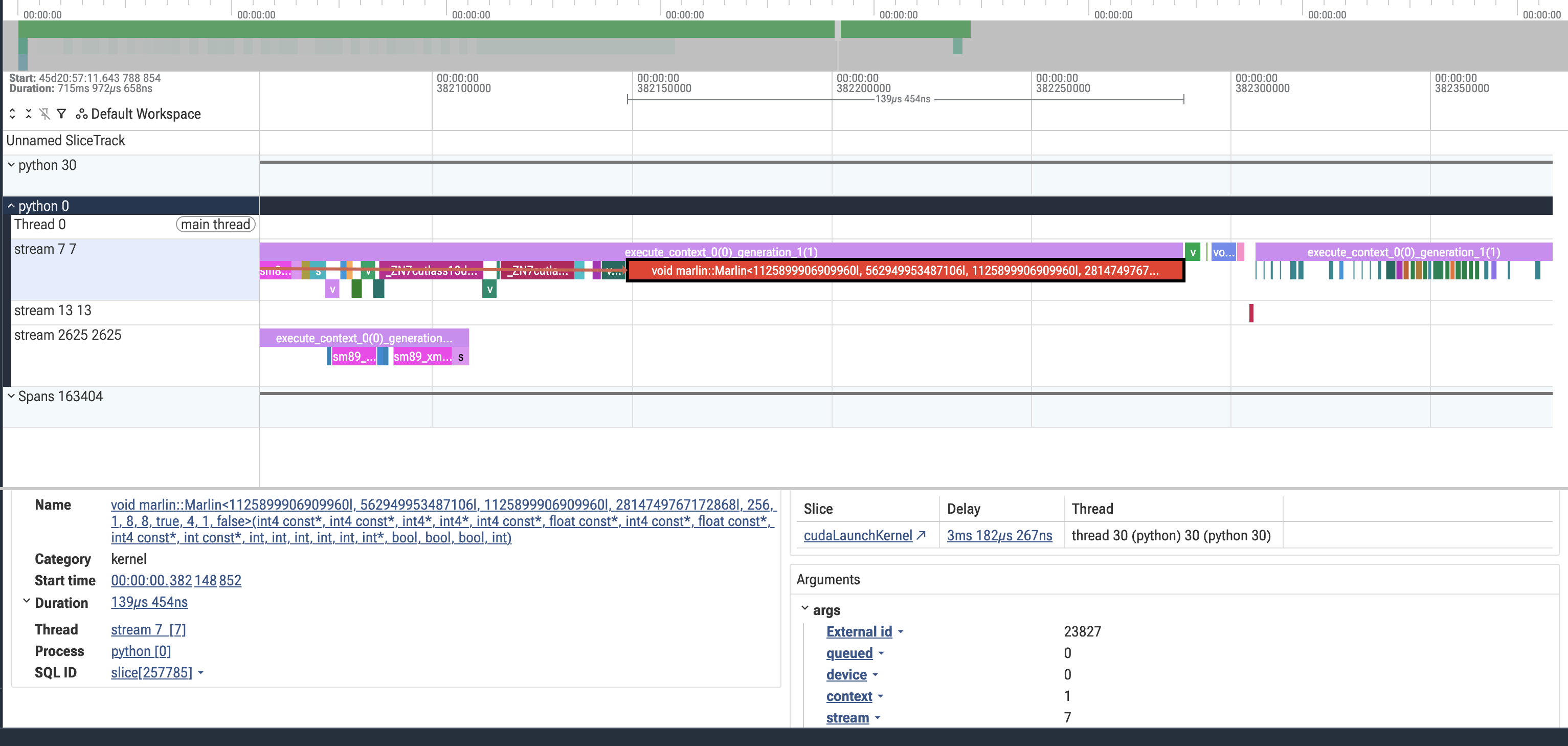
Task: Open the stream 7 [7] thread link
Action: click(148, 630)
